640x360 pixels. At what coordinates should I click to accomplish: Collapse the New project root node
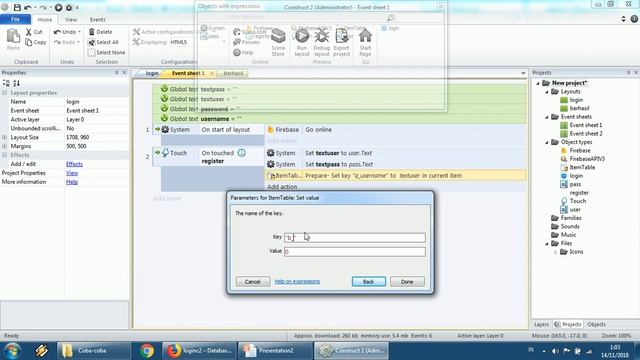pos(538,83)
